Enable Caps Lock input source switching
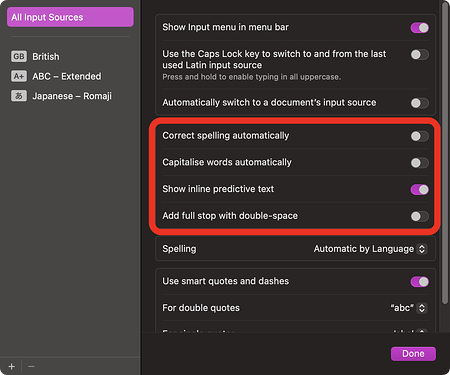This screenshot has width=450, height=375. (420, 54)
